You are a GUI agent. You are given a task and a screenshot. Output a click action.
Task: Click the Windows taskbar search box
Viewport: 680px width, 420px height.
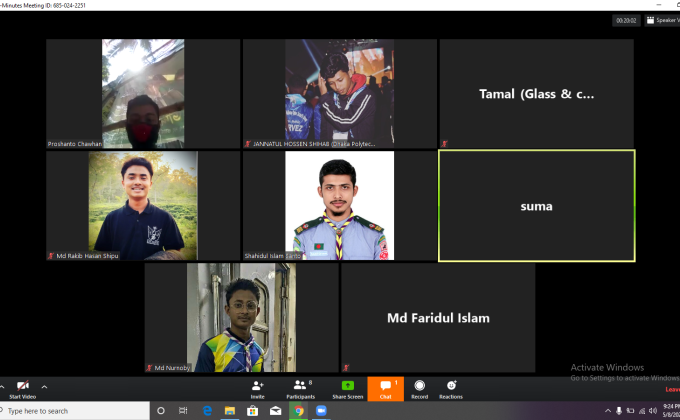[75, 411]
